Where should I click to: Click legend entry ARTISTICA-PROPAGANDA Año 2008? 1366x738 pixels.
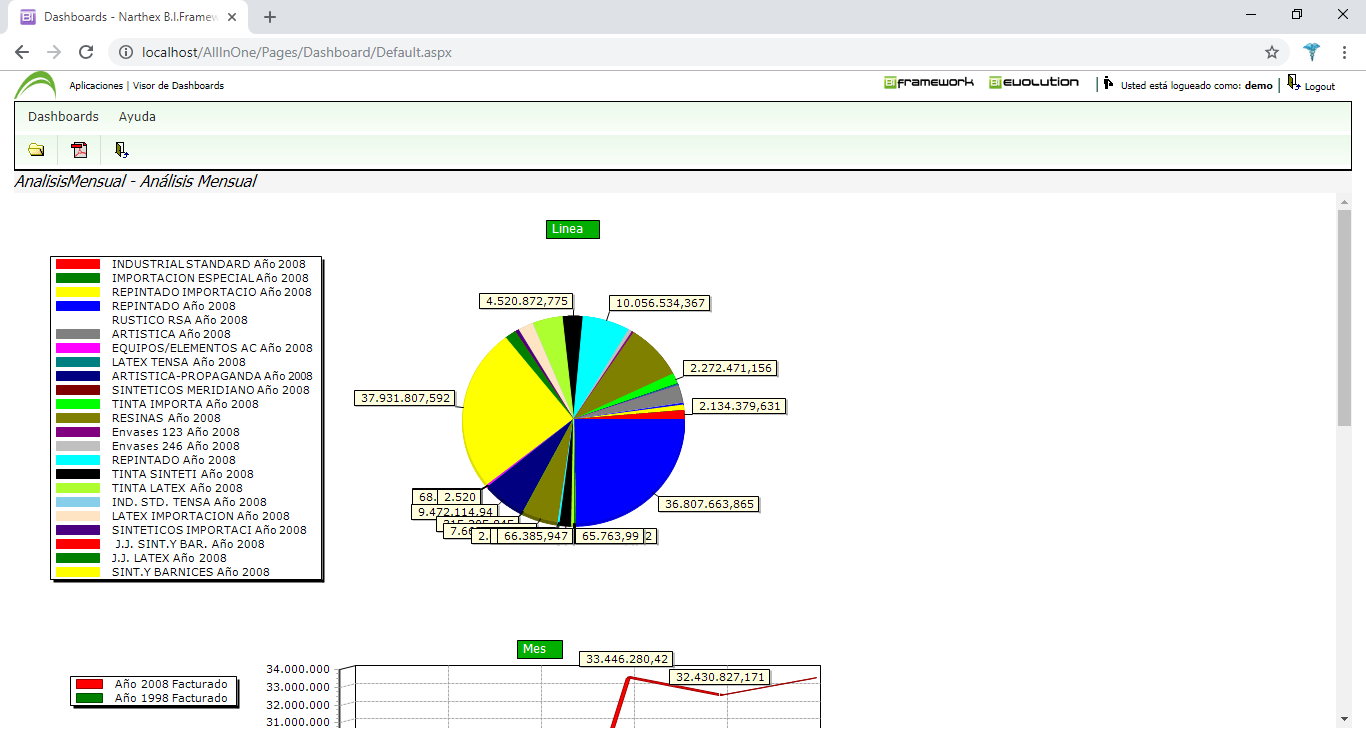click(212, 376)
